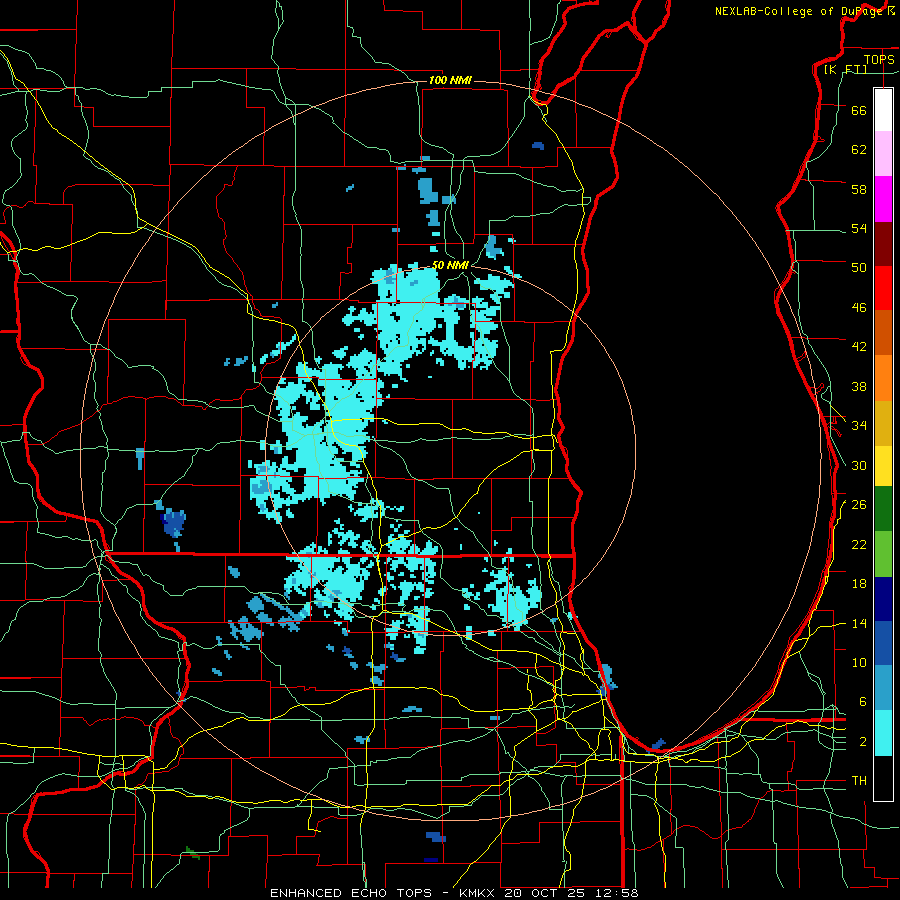
Task: Click the legend value "38"
Action: (859, 387)
